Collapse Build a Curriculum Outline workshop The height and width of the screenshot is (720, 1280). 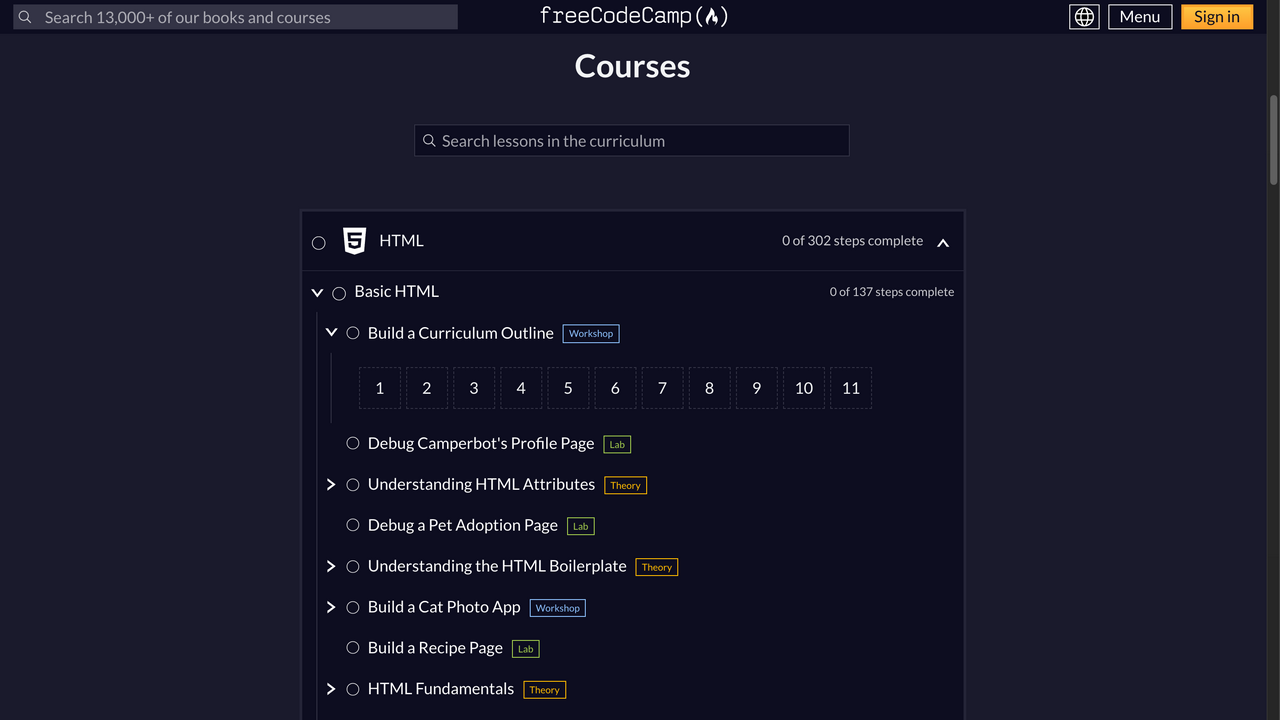click(x=331, y=333)
